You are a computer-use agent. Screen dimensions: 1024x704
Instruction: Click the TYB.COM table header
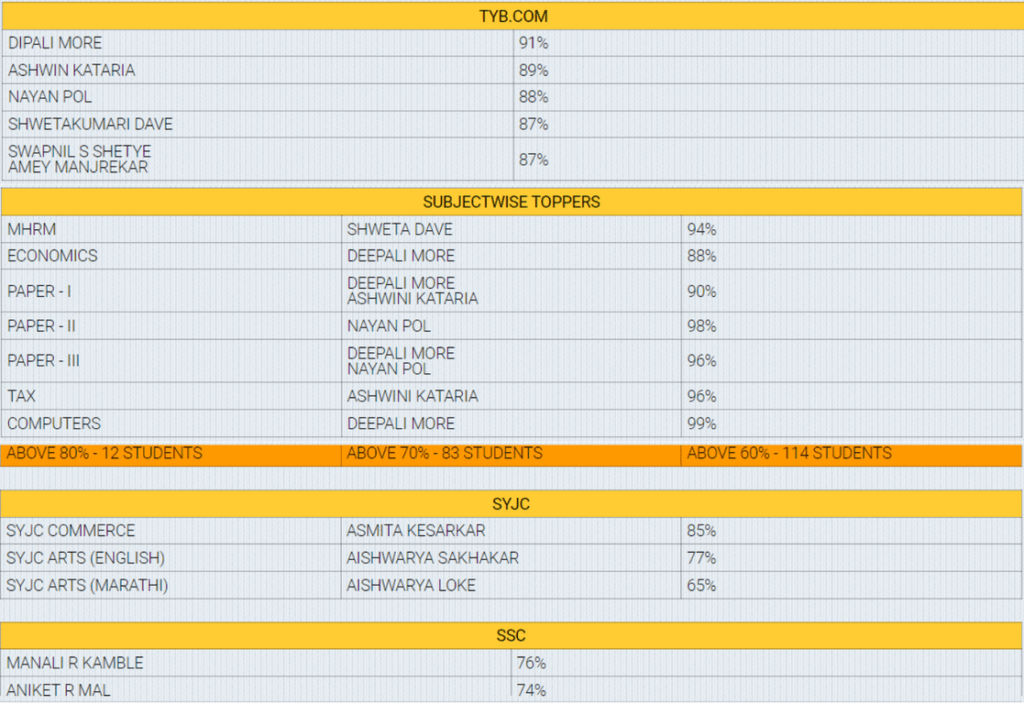click(513, 16)
